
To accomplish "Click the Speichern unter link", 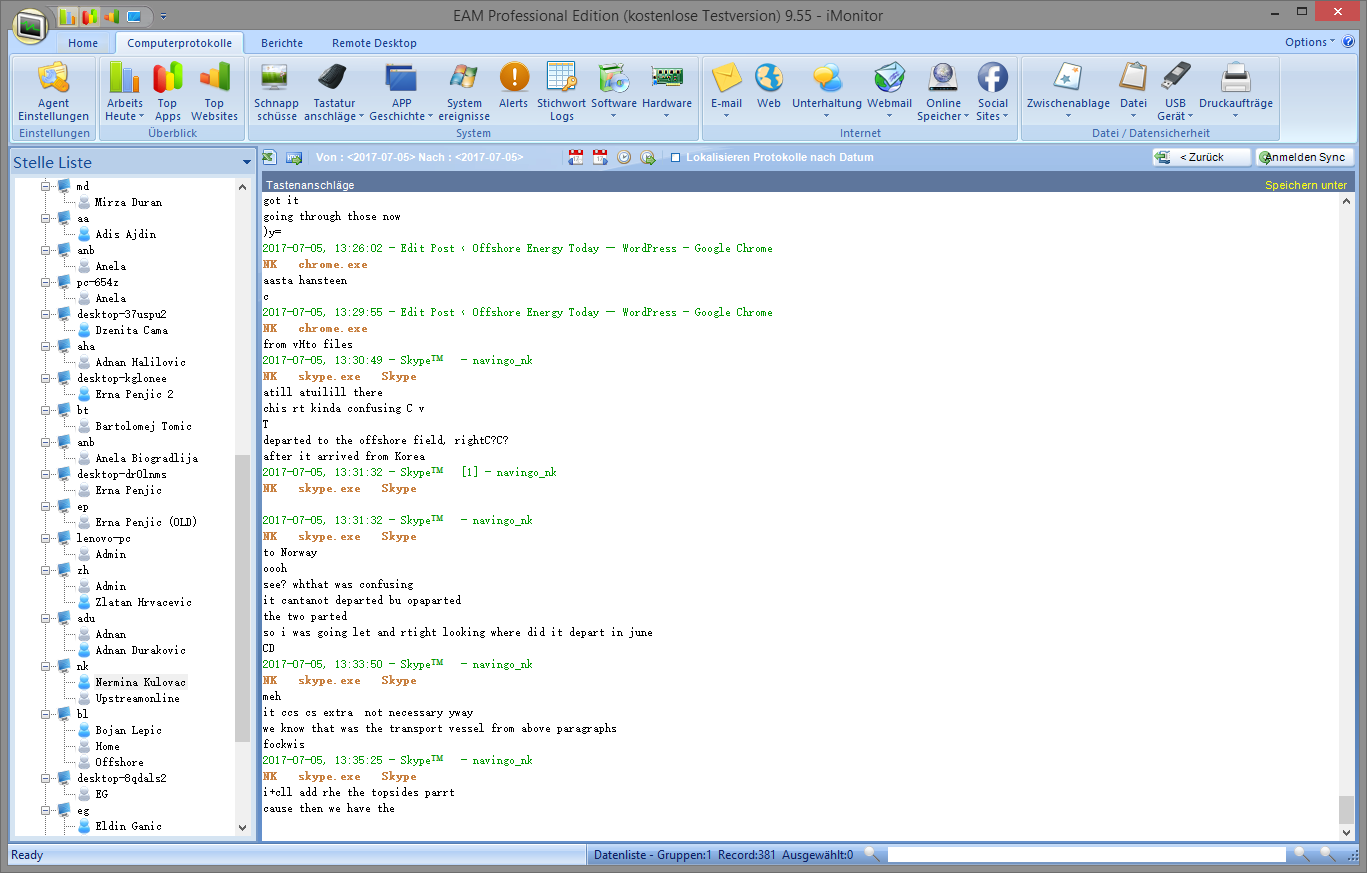I will (1305, 185).
